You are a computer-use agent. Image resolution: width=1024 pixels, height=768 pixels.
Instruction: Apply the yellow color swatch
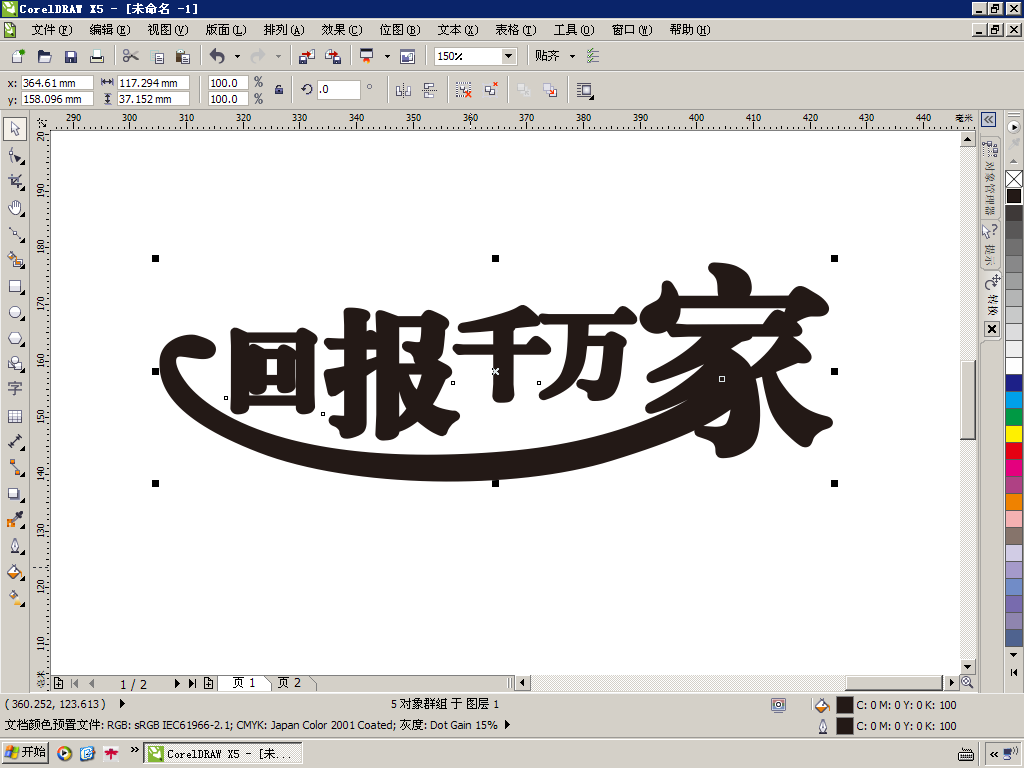tap(1014, 434)
